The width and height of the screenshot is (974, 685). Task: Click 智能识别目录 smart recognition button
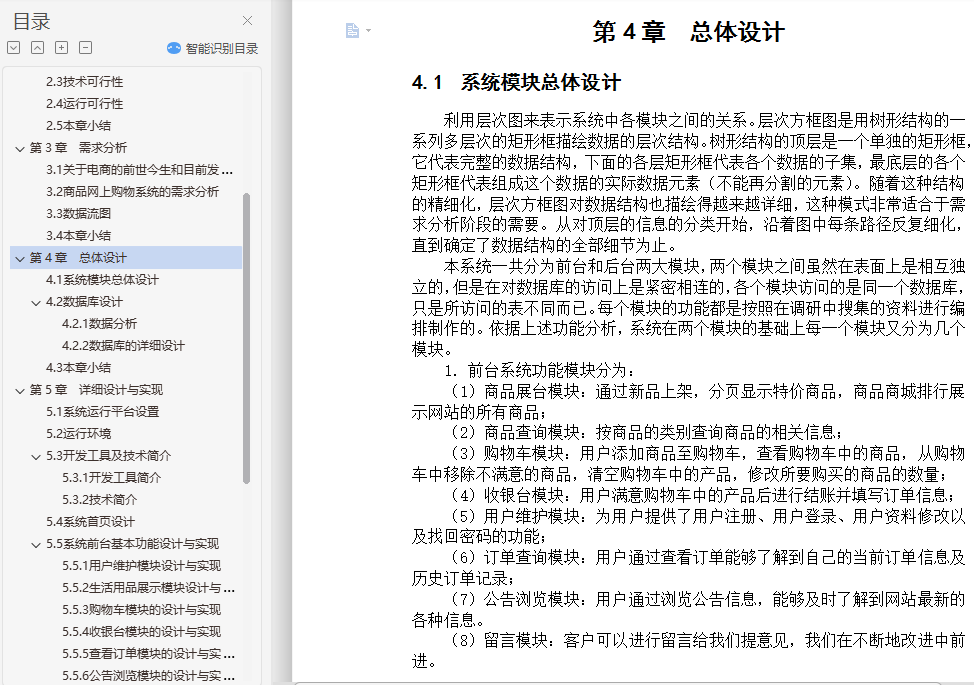[x=212, y=48]
